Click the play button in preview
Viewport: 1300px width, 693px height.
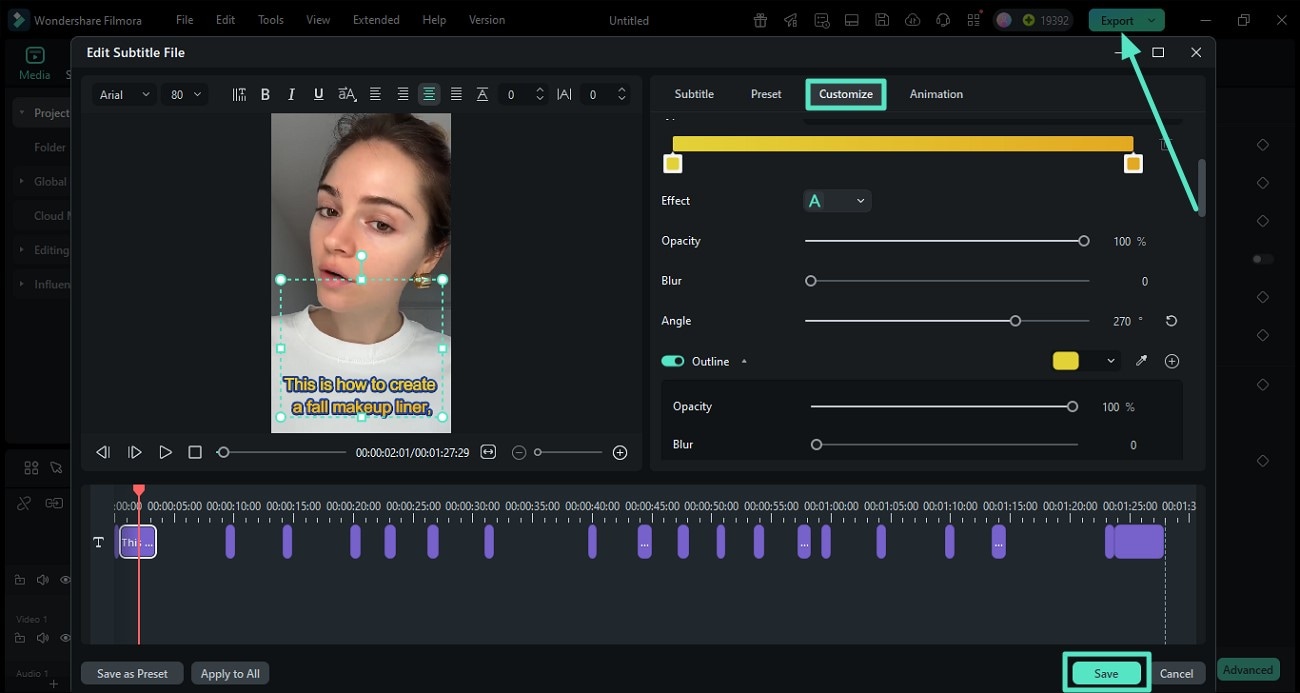[165, 452]
